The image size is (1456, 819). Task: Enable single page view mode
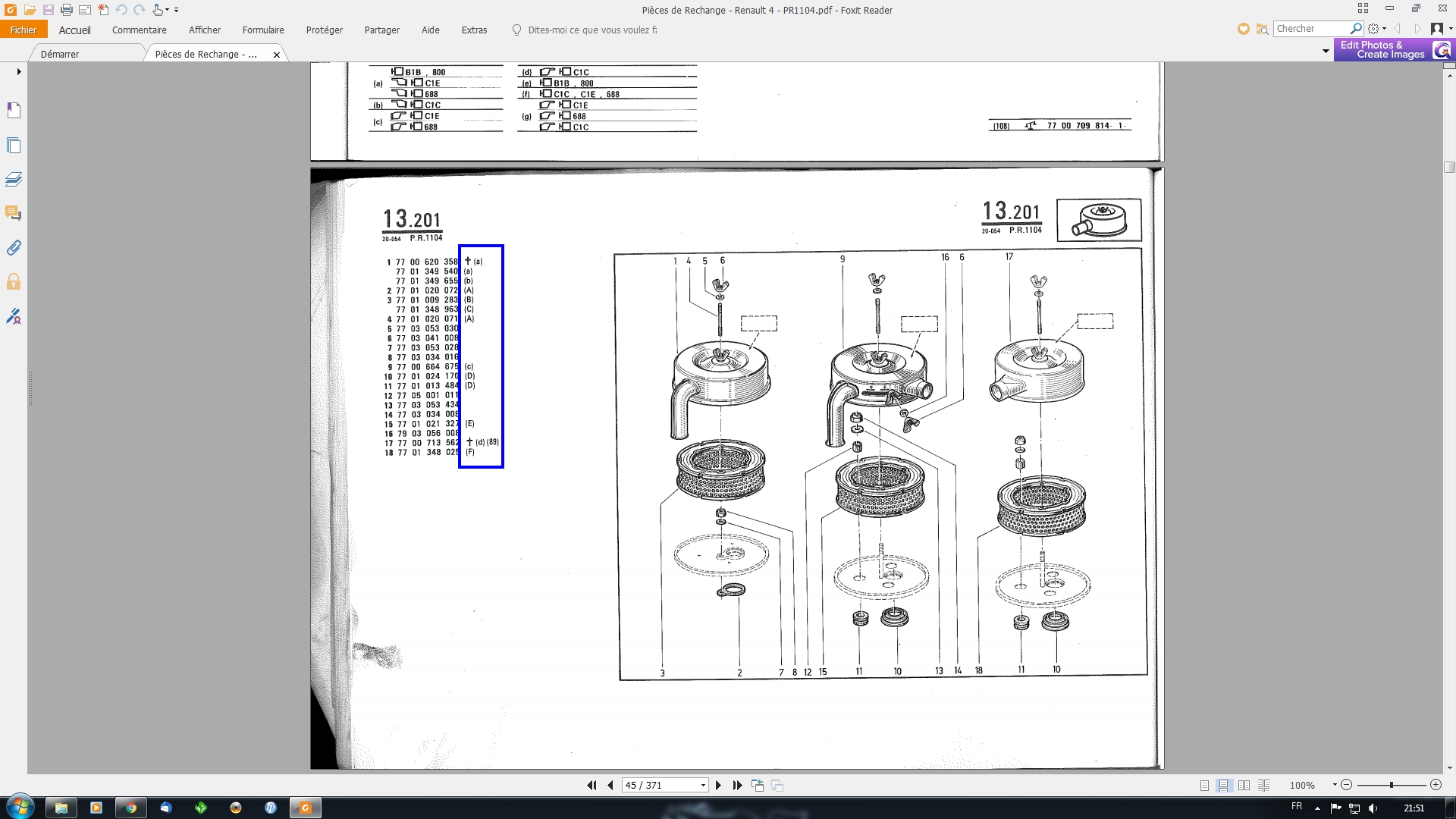(x=1204, y=786)
